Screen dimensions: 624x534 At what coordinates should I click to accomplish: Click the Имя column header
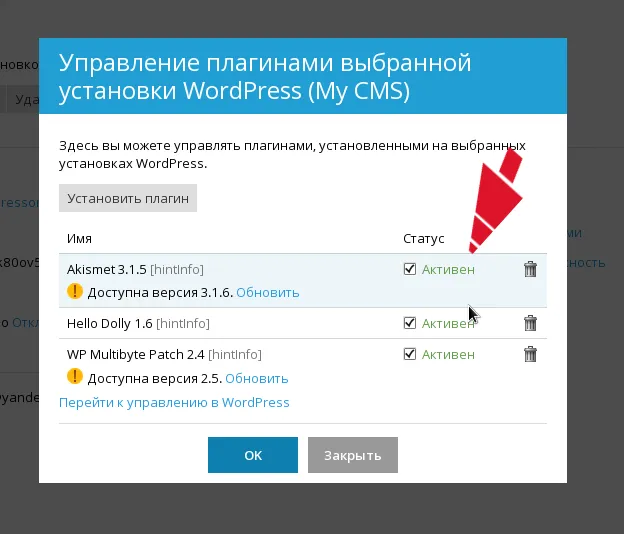[x=79, y=238]
